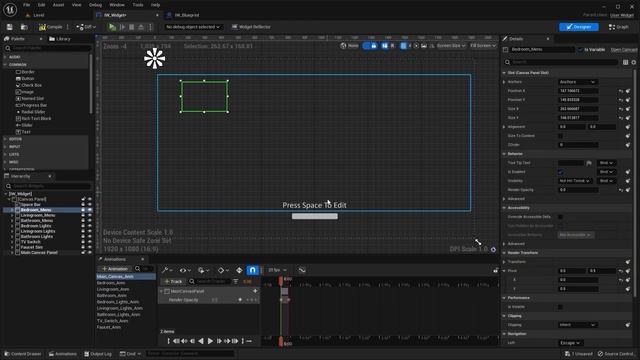Toggle lock icon for Bathroom_Menu
This screenshot has width=640, height=360.
(x=83, y=220)
